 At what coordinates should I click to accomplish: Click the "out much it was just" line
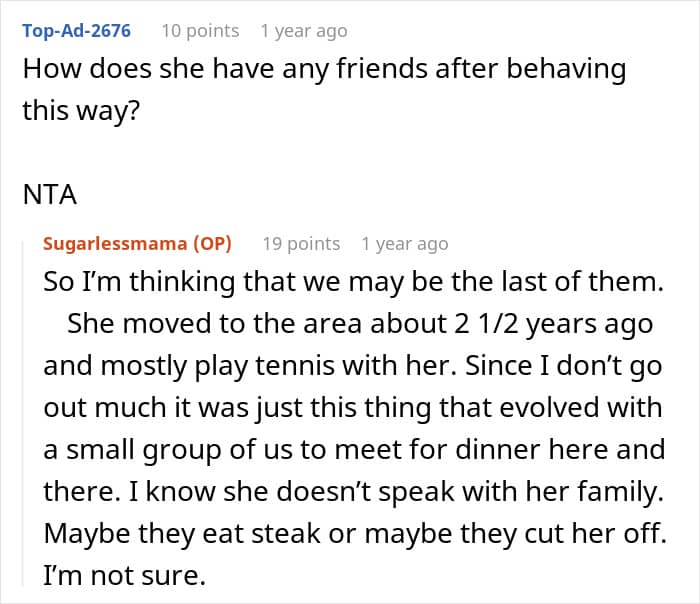tap(353, 407)
